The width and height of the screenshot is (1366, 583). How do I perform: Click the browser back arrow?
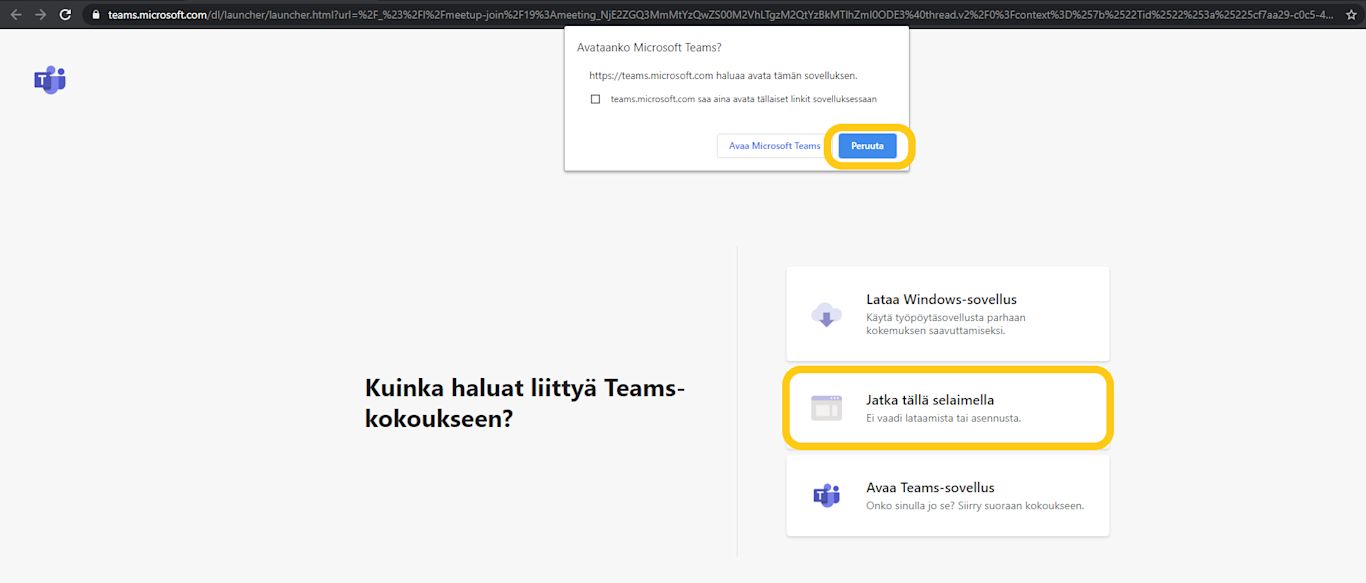click(15, 15)
